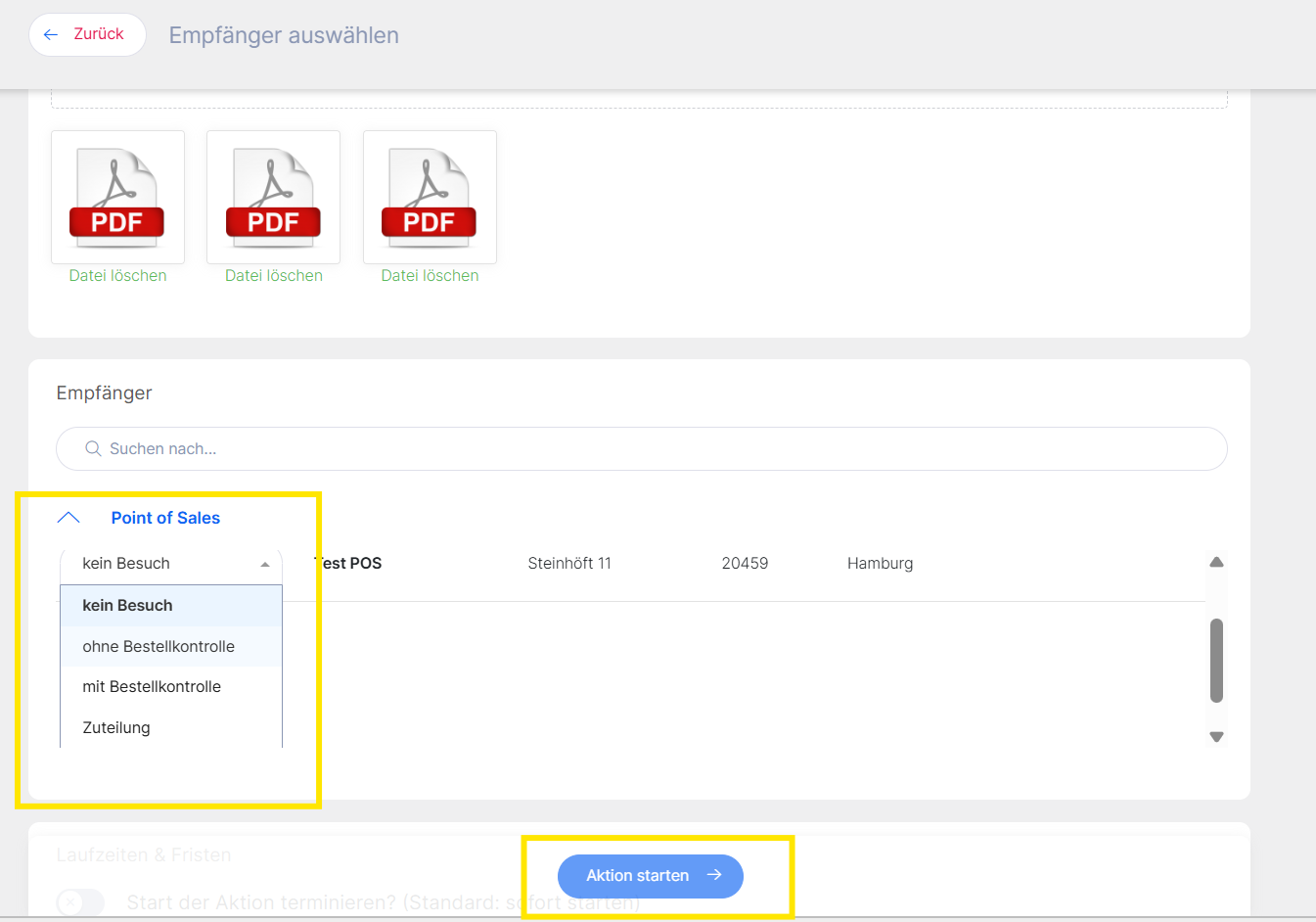Select the highlighted kein Besuch option
The height and width of the screenshot is (922, 1316).
click(x=171, y=606)
